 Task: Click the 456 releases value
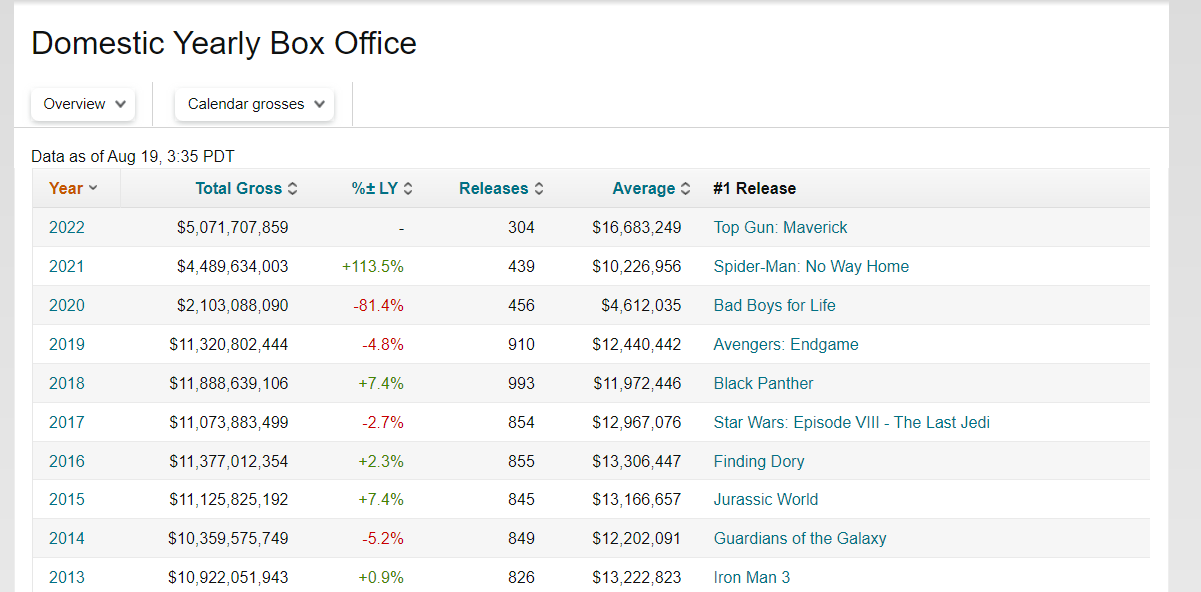521,305
